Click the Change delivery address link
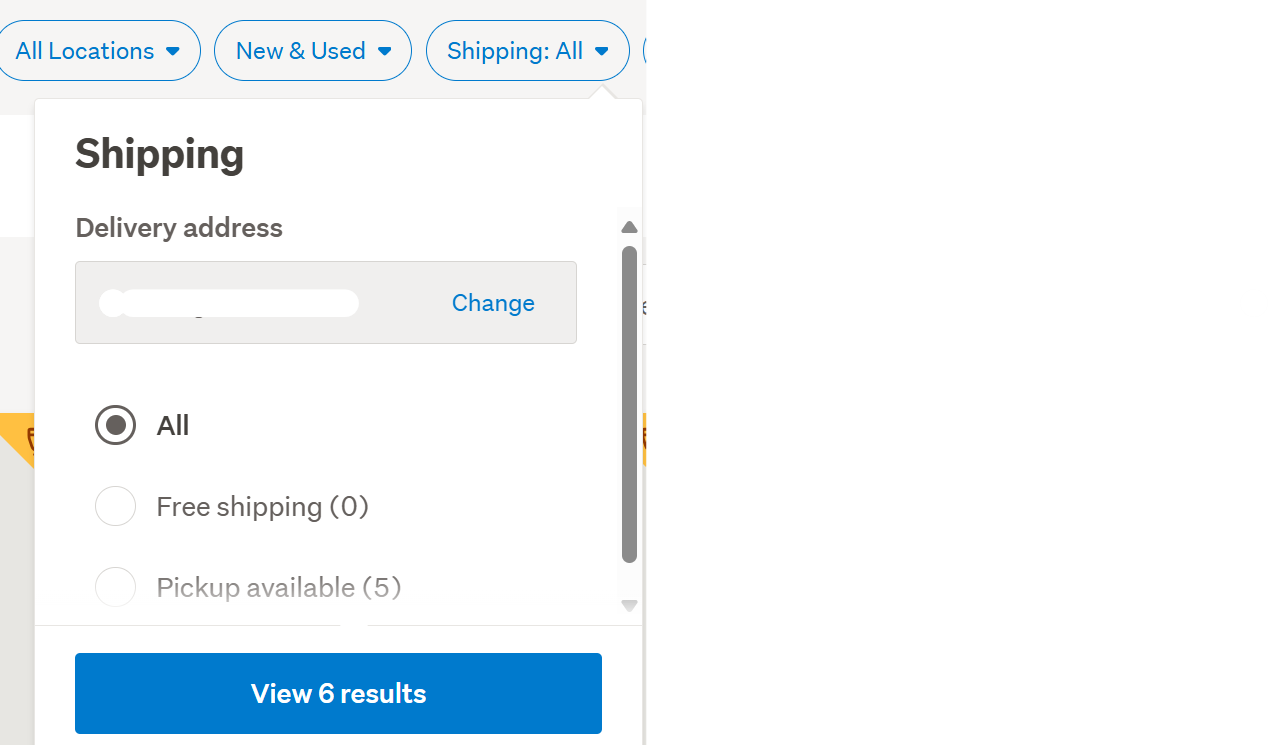1268x745 pixels. [x=493, y=303]
